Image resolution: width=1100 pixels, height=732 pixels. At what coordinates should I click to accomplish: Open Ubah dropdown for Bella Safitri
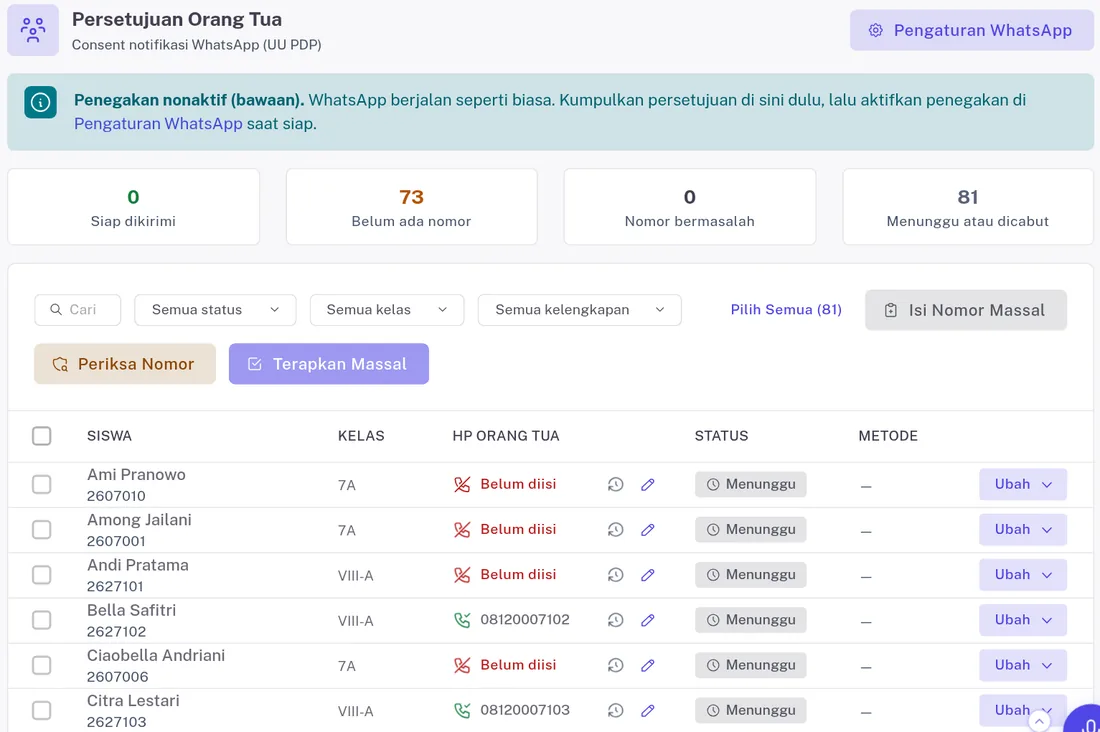point(1023,620)
